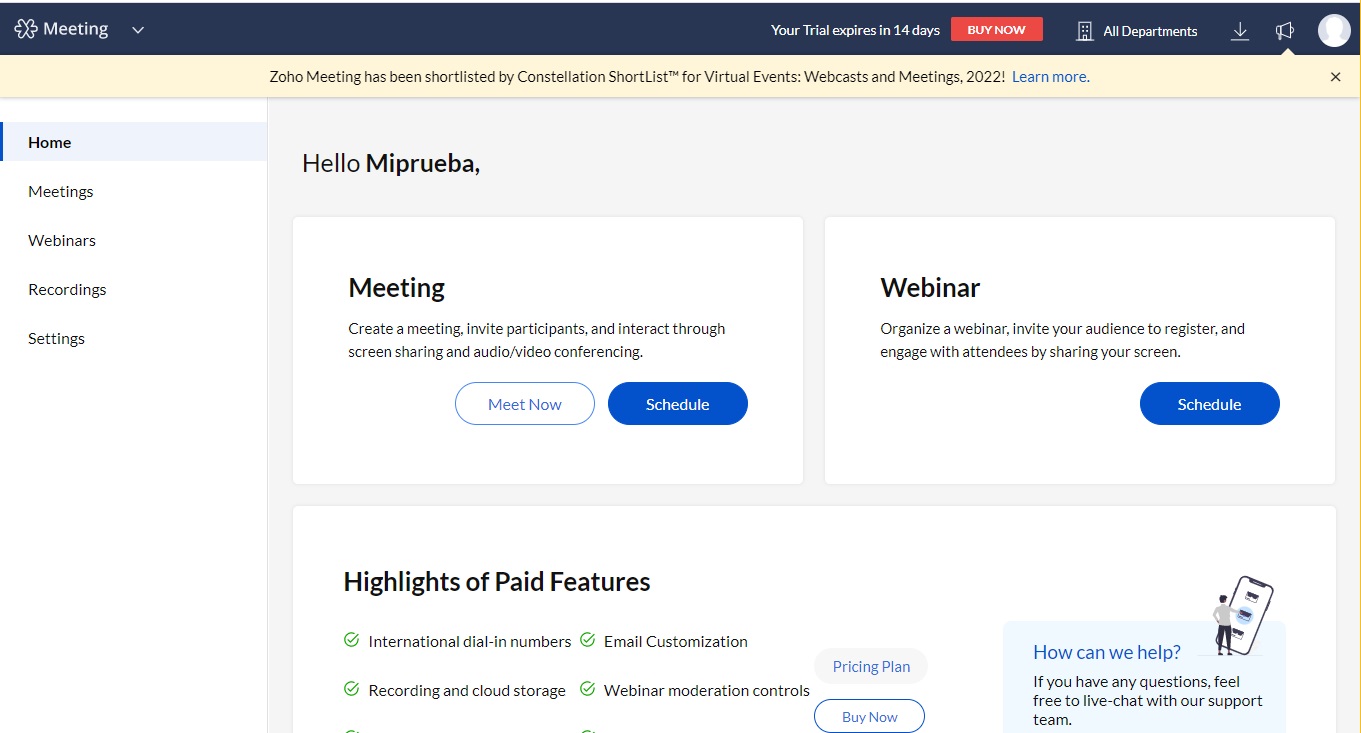Click Schedule in the Meeting card
The image size is (1361, 733).
pos(678,404)
